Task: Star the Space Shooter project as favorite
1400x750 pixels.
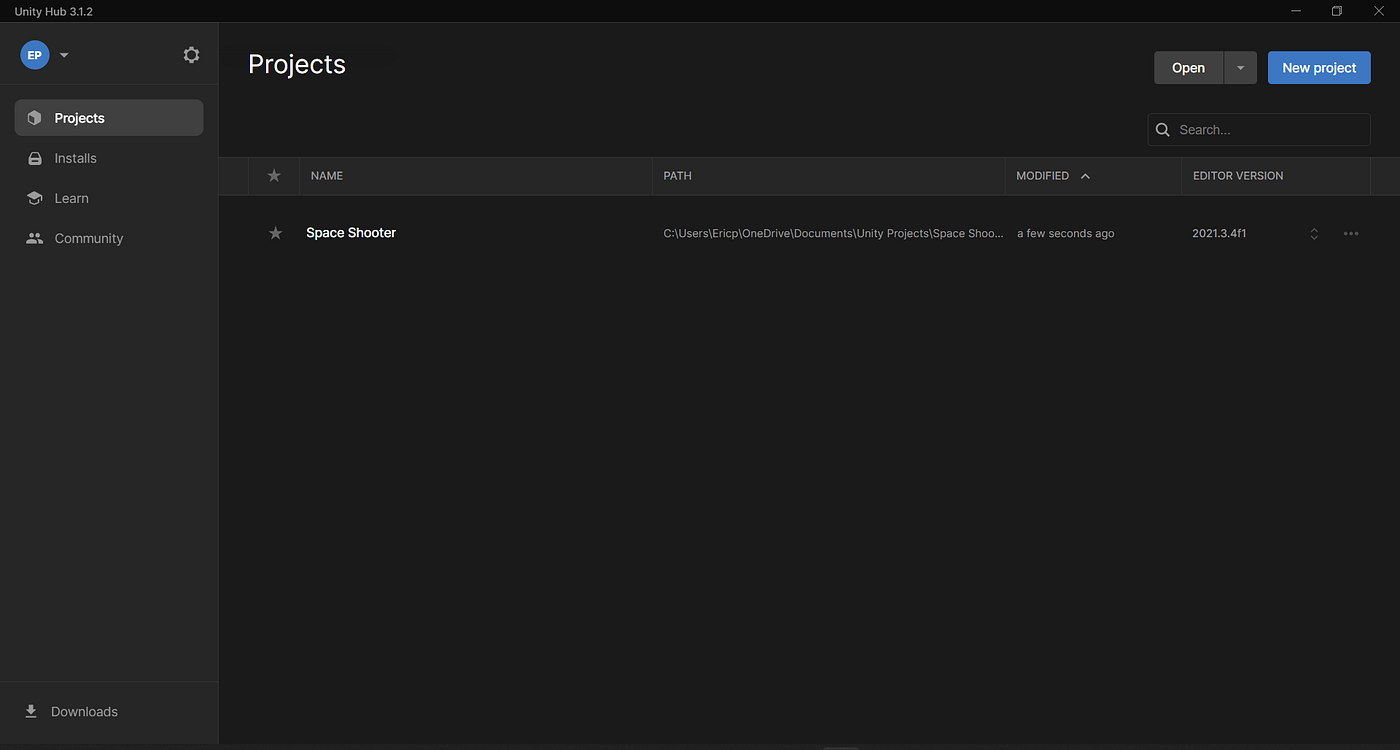Action: pos(275,233)
